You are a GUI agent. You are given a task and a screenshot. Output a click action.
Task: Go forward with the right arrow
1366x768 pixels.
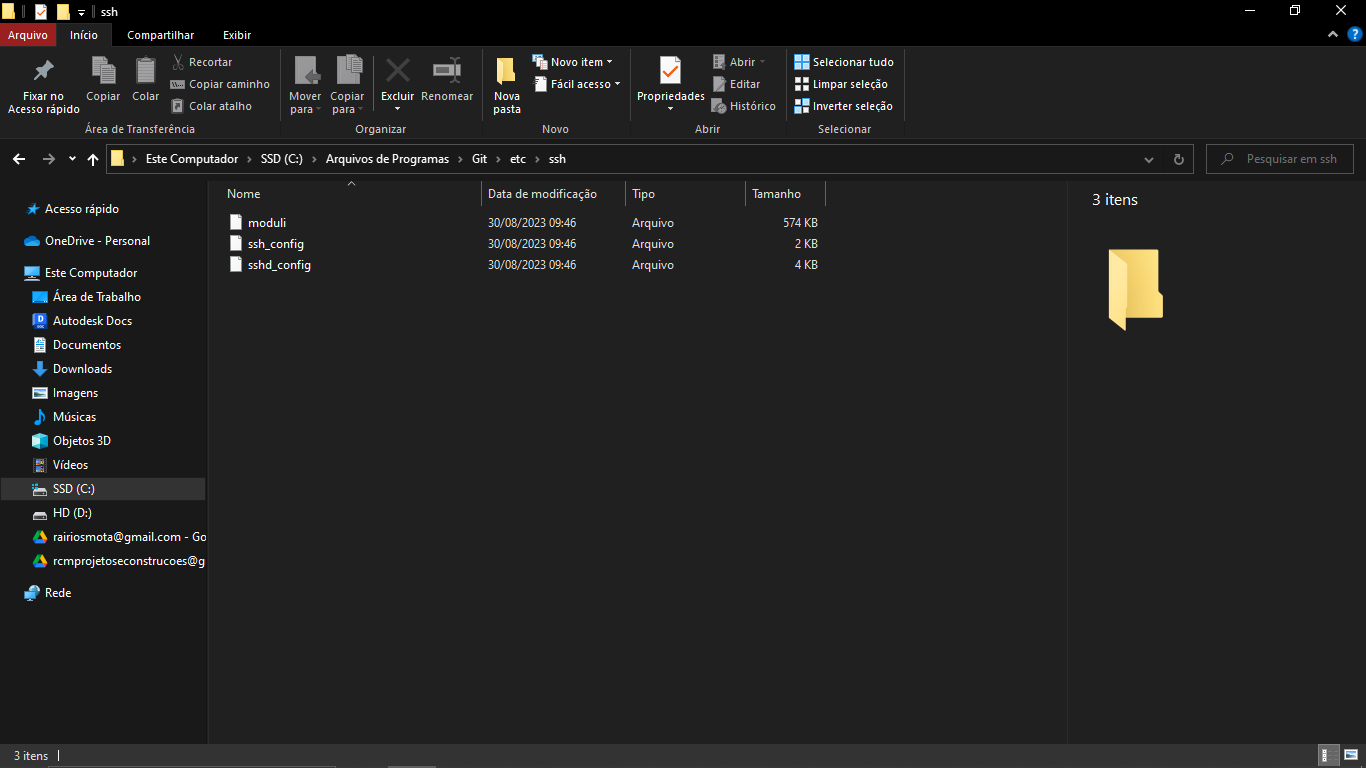click(48, 159)
